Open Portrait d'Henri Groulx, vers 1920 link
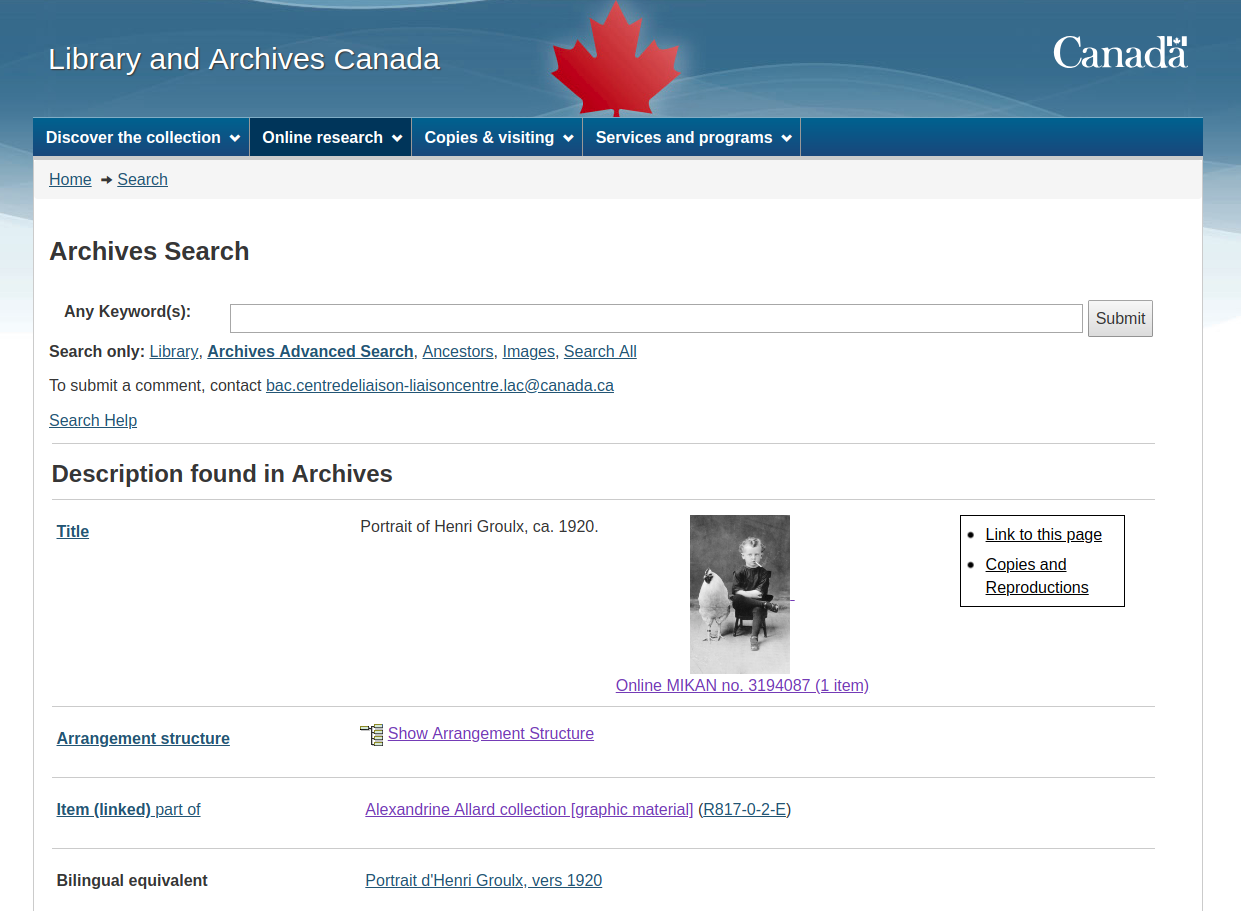 click(484, 881)
